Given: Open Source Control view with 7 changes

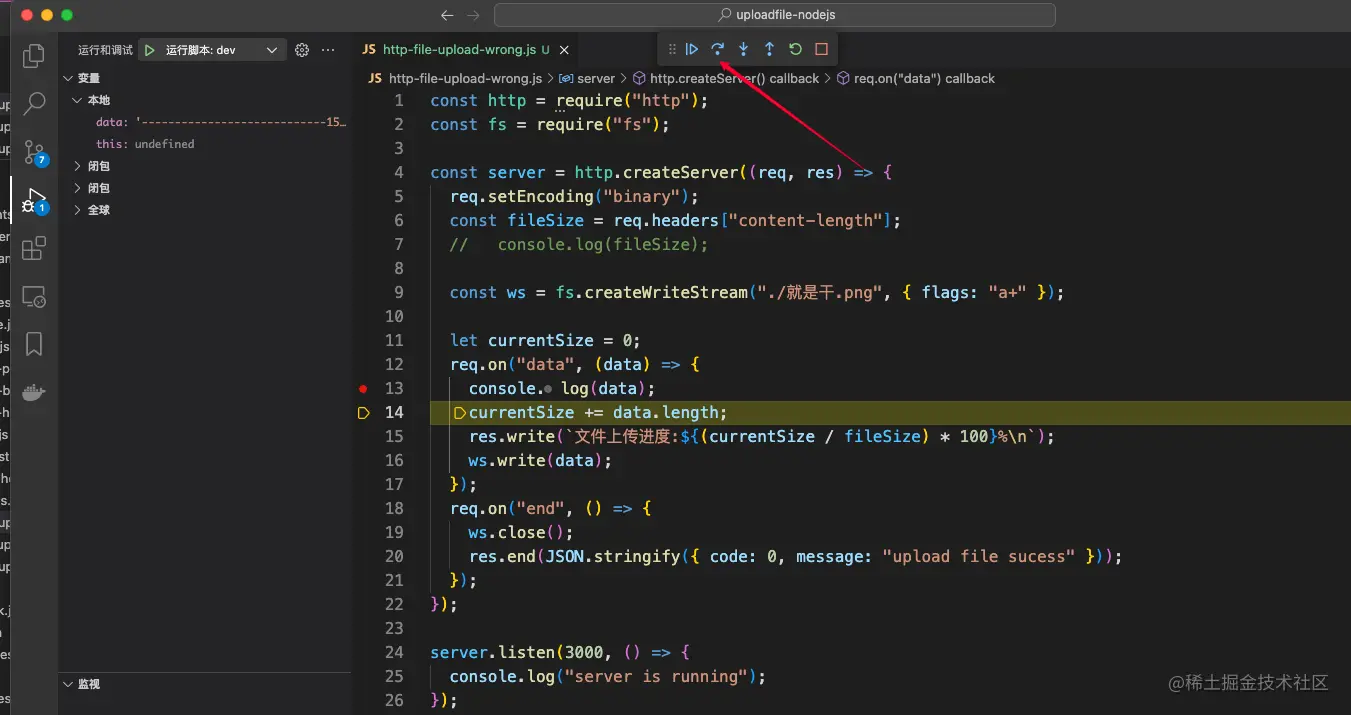Looking at the screenshot, I should 33,152.
